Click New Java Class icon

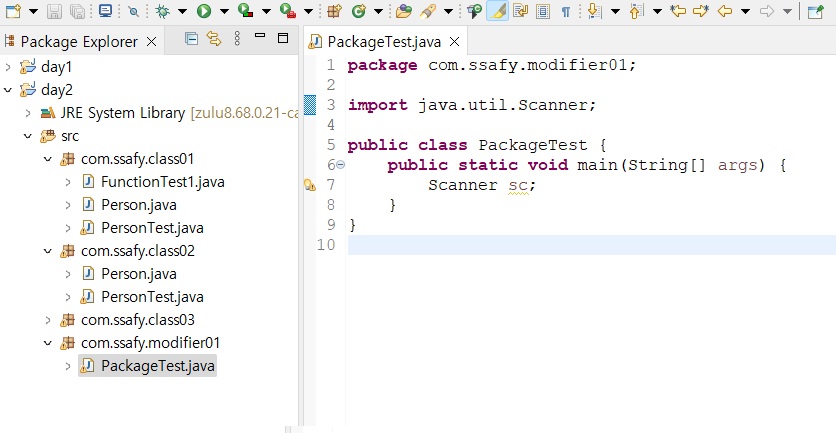[x=359, y=11]
